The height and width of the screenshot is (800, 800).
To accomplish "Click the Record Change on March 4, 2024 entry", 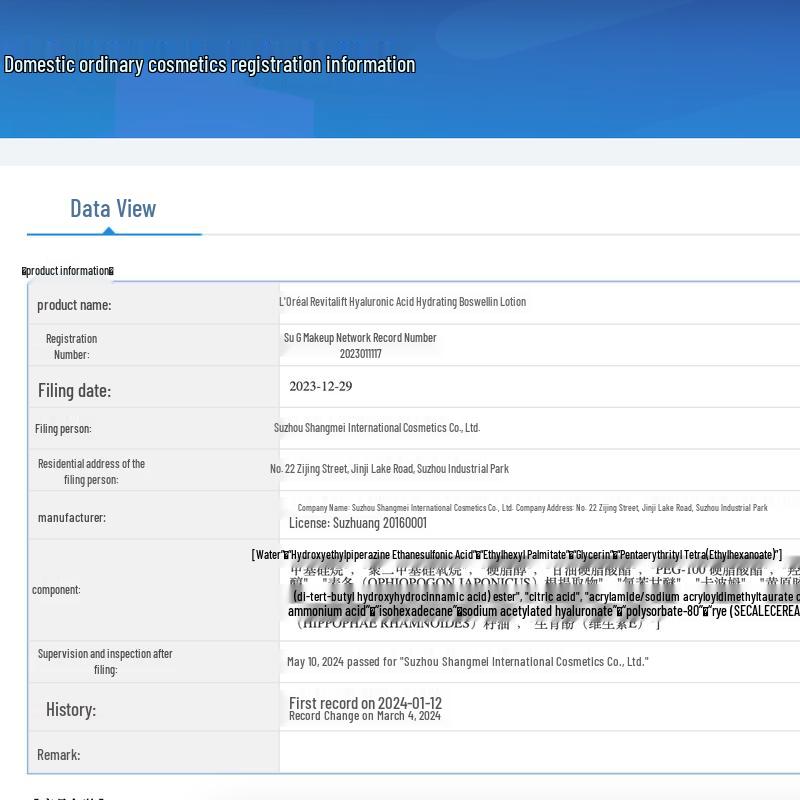I will [x=364, y=716].
